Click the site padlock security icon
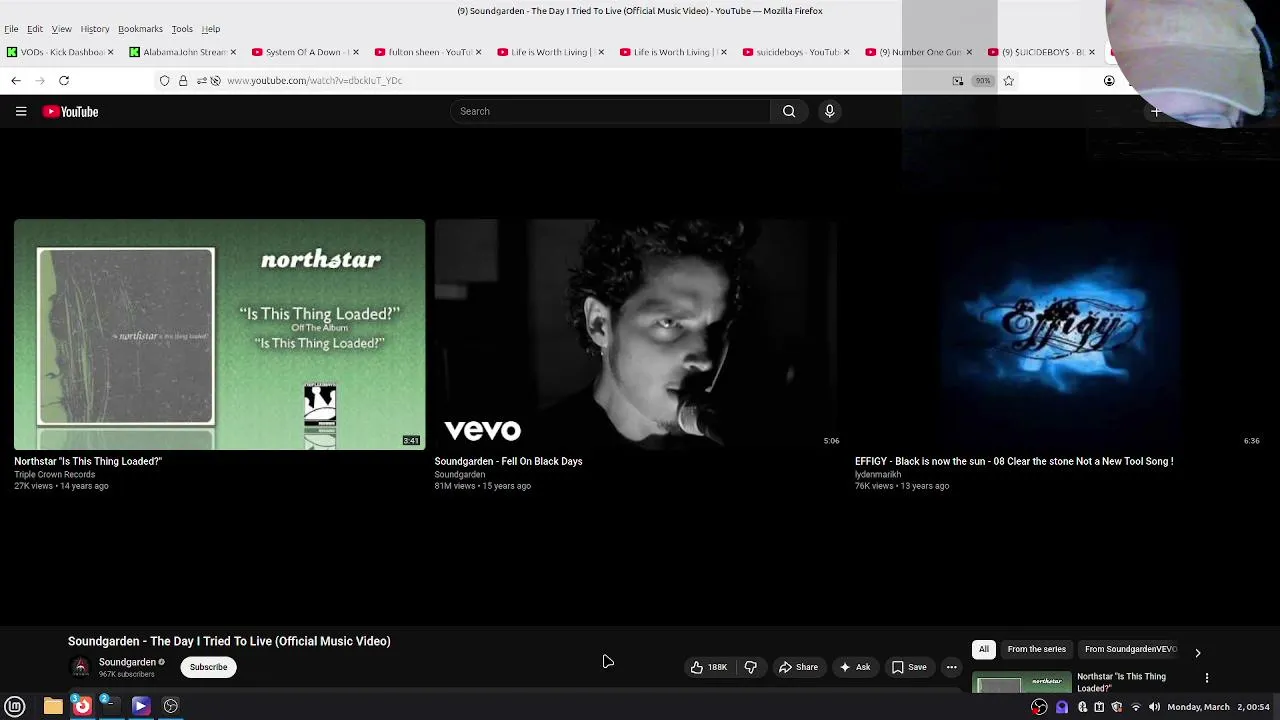Screen dimensions: 1280x720 [x=183, y=80]
